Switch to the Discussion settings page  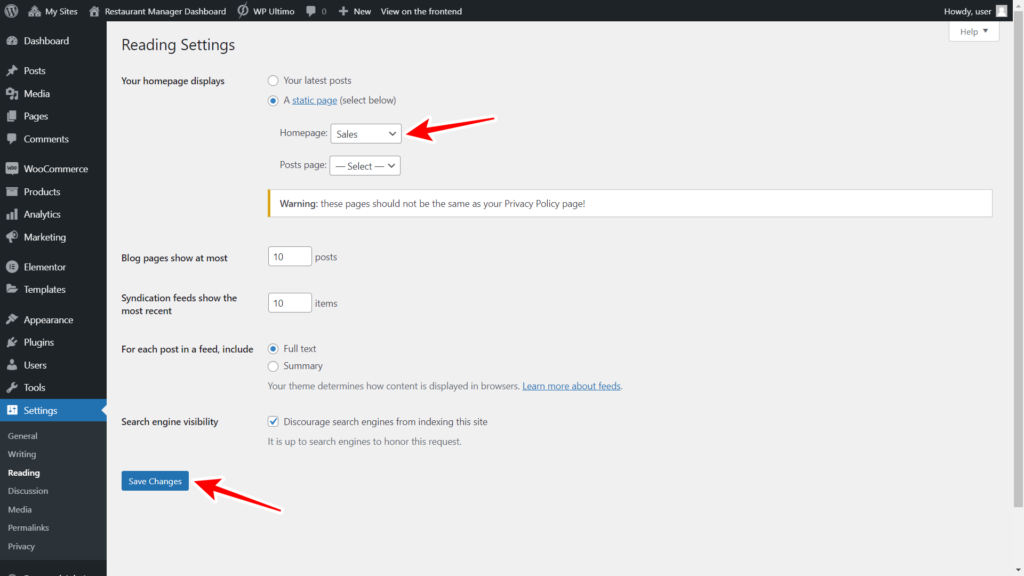[x=27, y=491]
